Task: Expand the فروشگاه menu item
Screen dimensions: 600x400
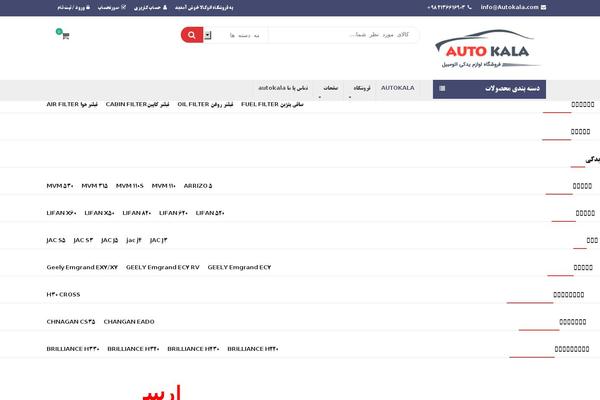Action: (x=362, y=88)
